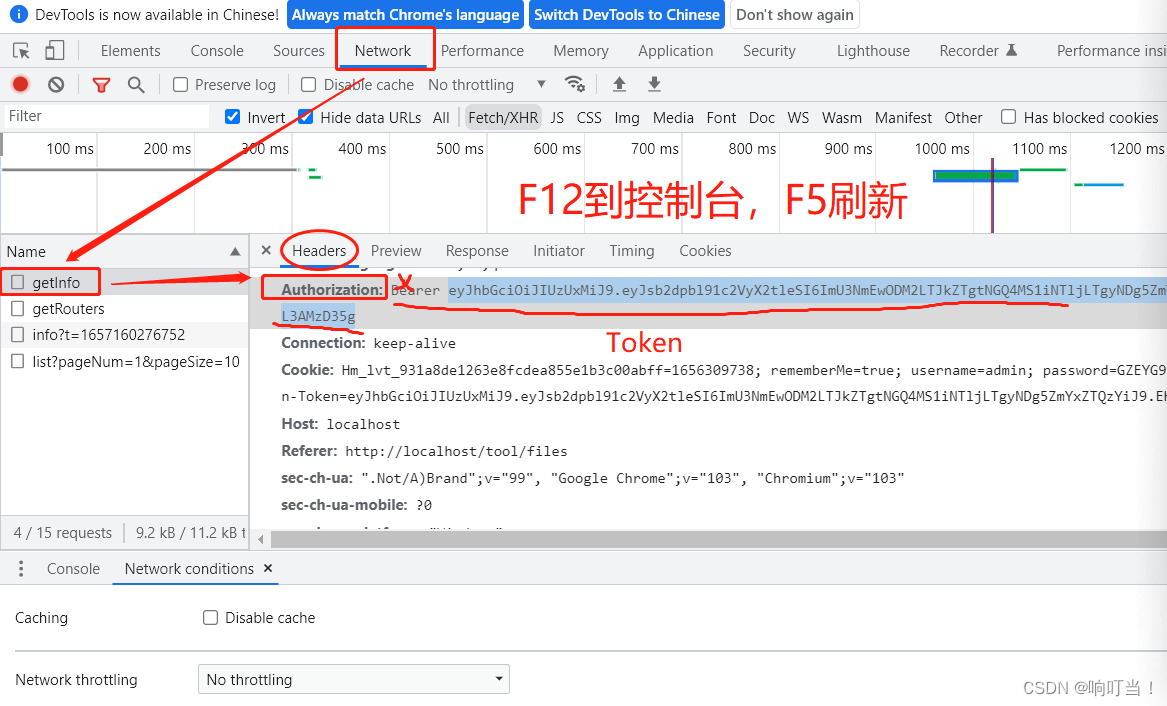Toggle the Has blocked cookies filter

point(1009,117)
